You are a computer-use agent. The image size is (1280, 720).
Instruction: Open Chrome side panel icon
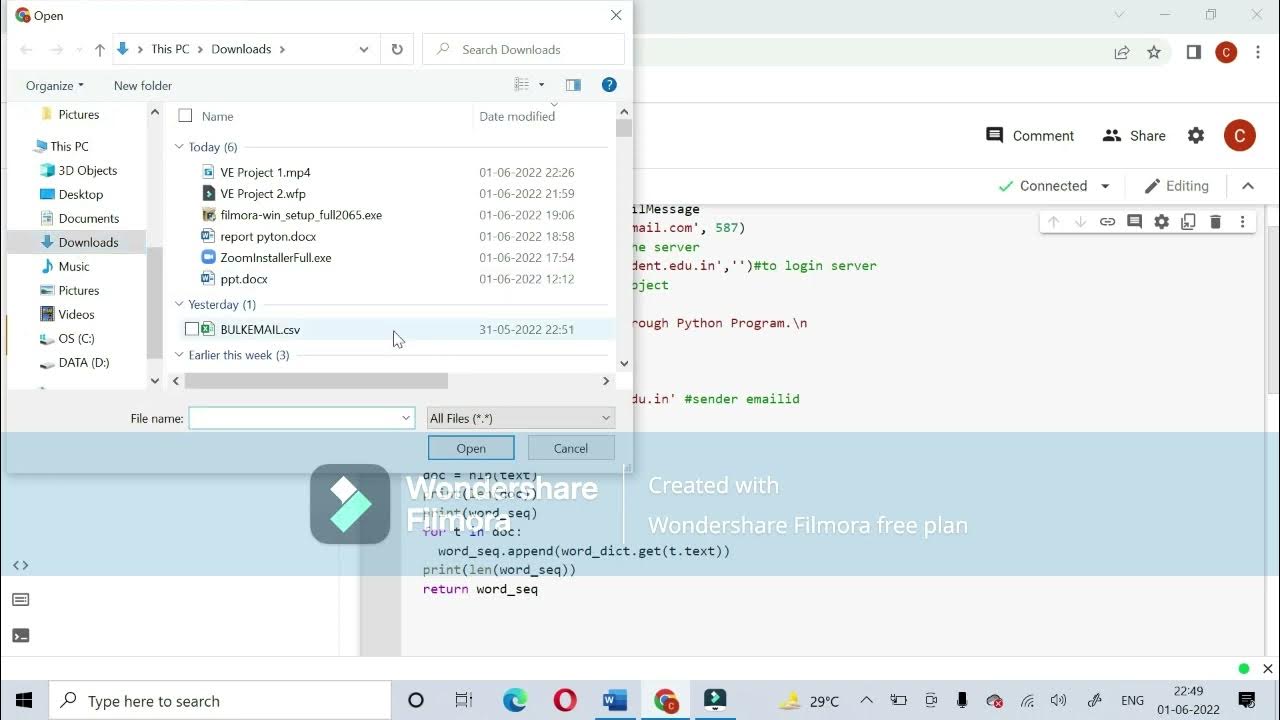1193,52
